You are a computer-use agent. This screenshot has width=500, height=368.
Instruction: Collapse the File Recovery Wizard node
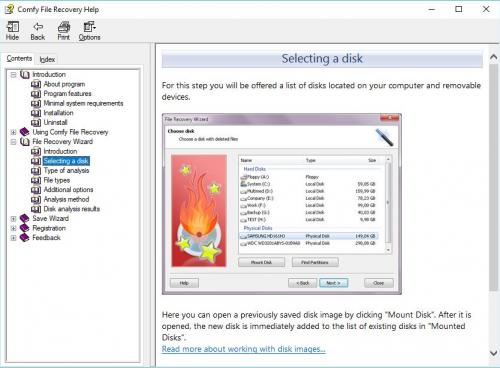13,142
